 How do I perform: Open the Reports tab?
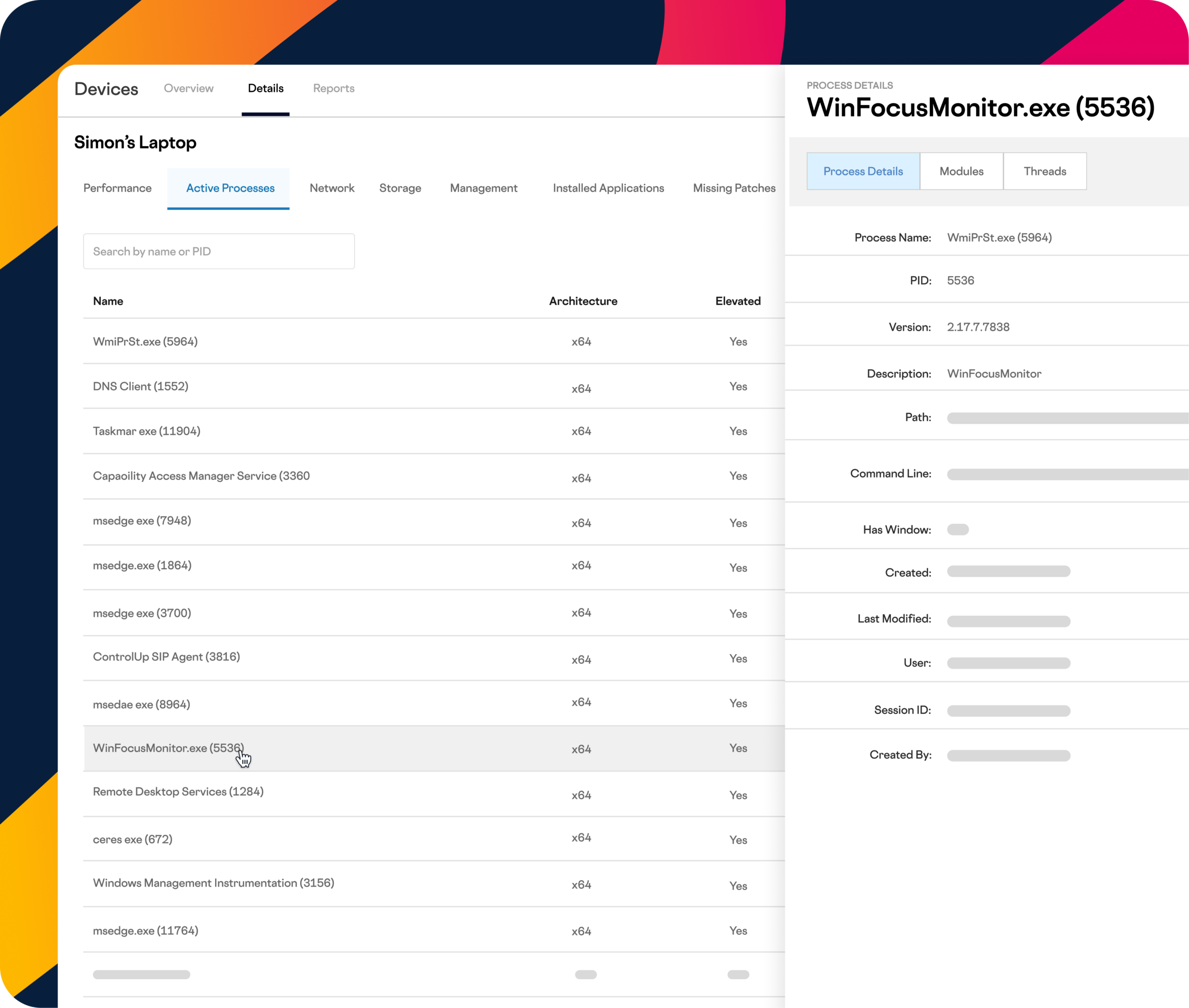tap(333, 89)
